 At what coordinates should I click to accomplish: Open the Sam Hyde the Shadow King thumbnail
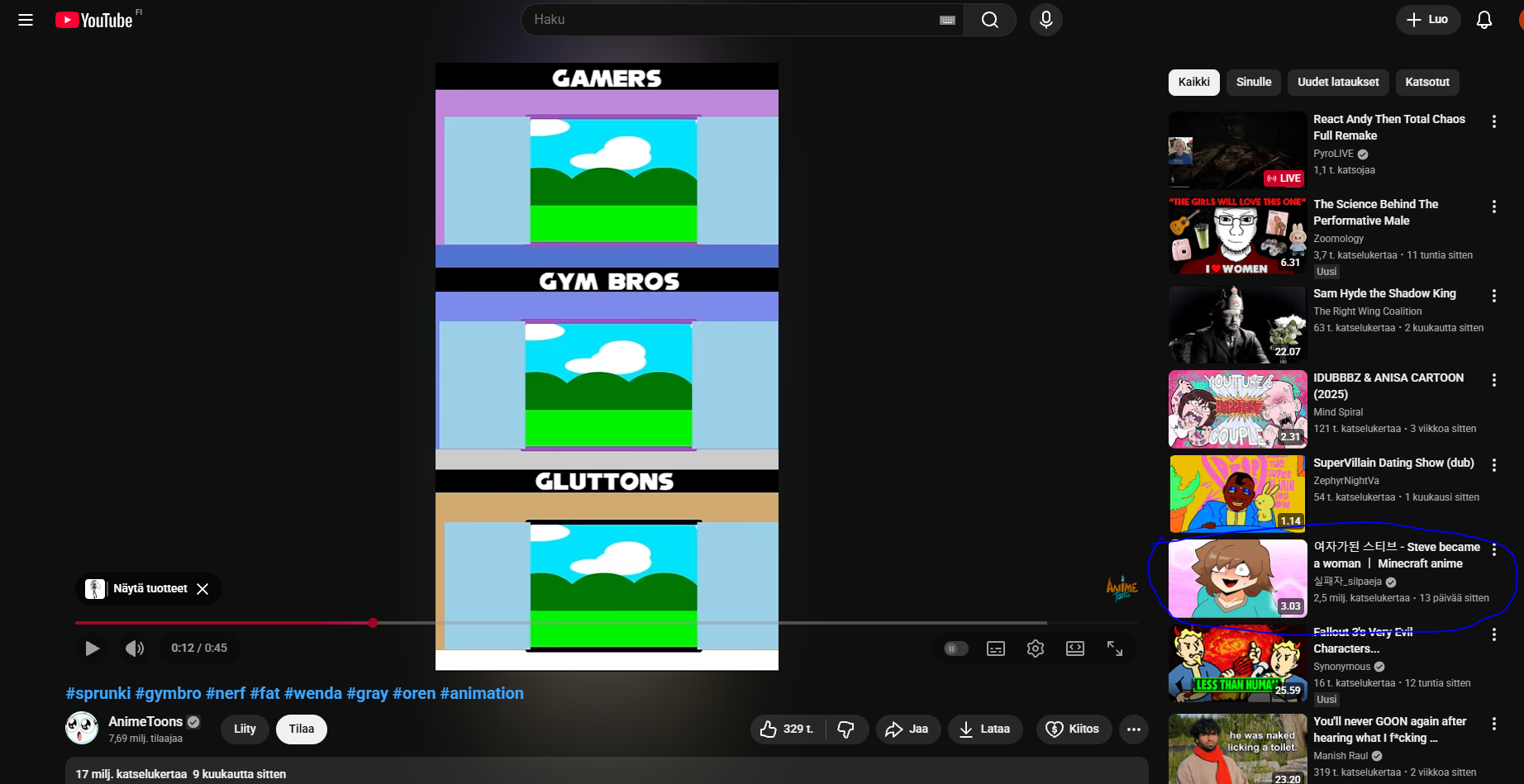(x=1237, y=325)
